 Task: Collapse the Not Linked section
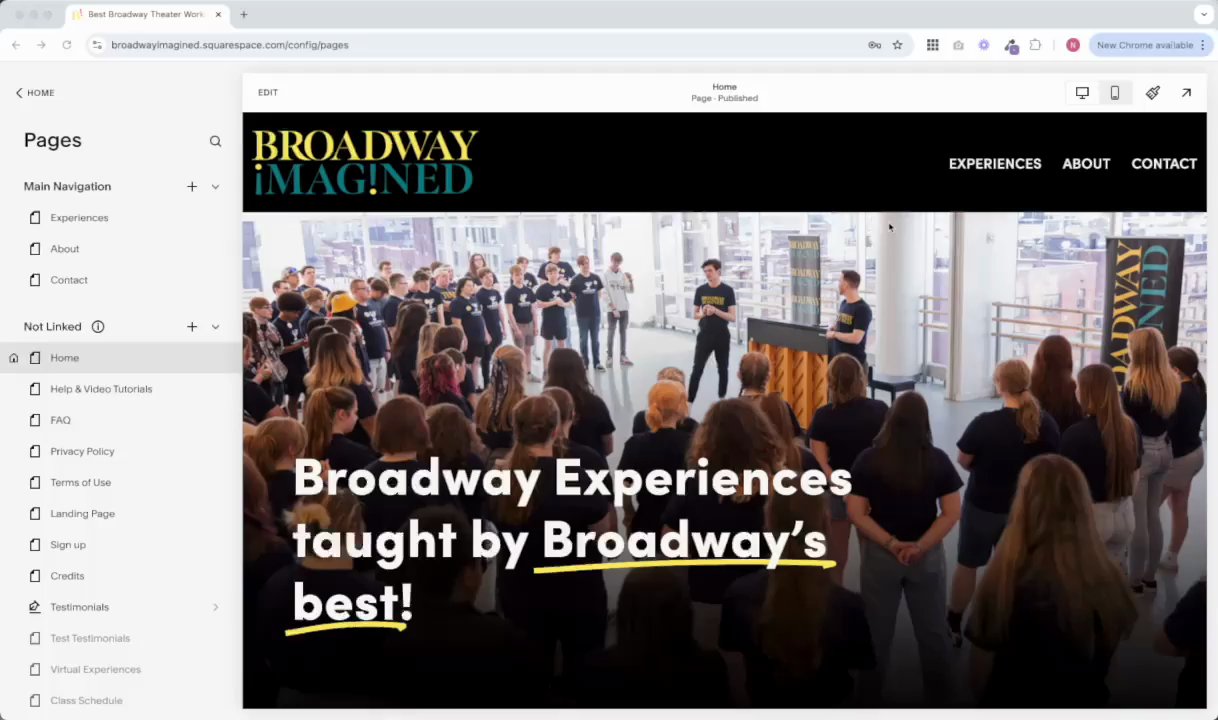[215, 326]
